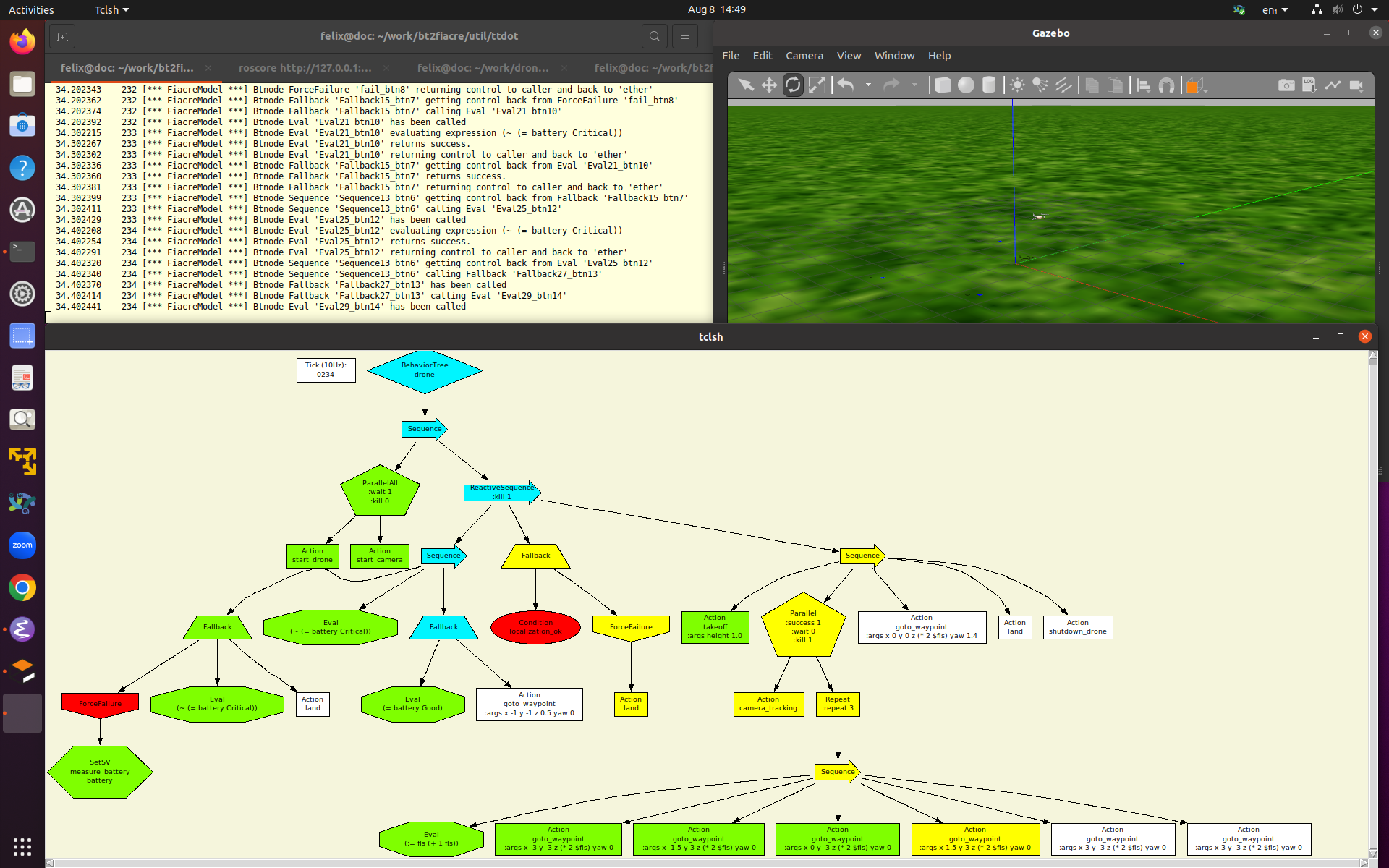Open the Camera menu in Gazebo
This screenshot has width=1389, height=868.
pos(803,55)
